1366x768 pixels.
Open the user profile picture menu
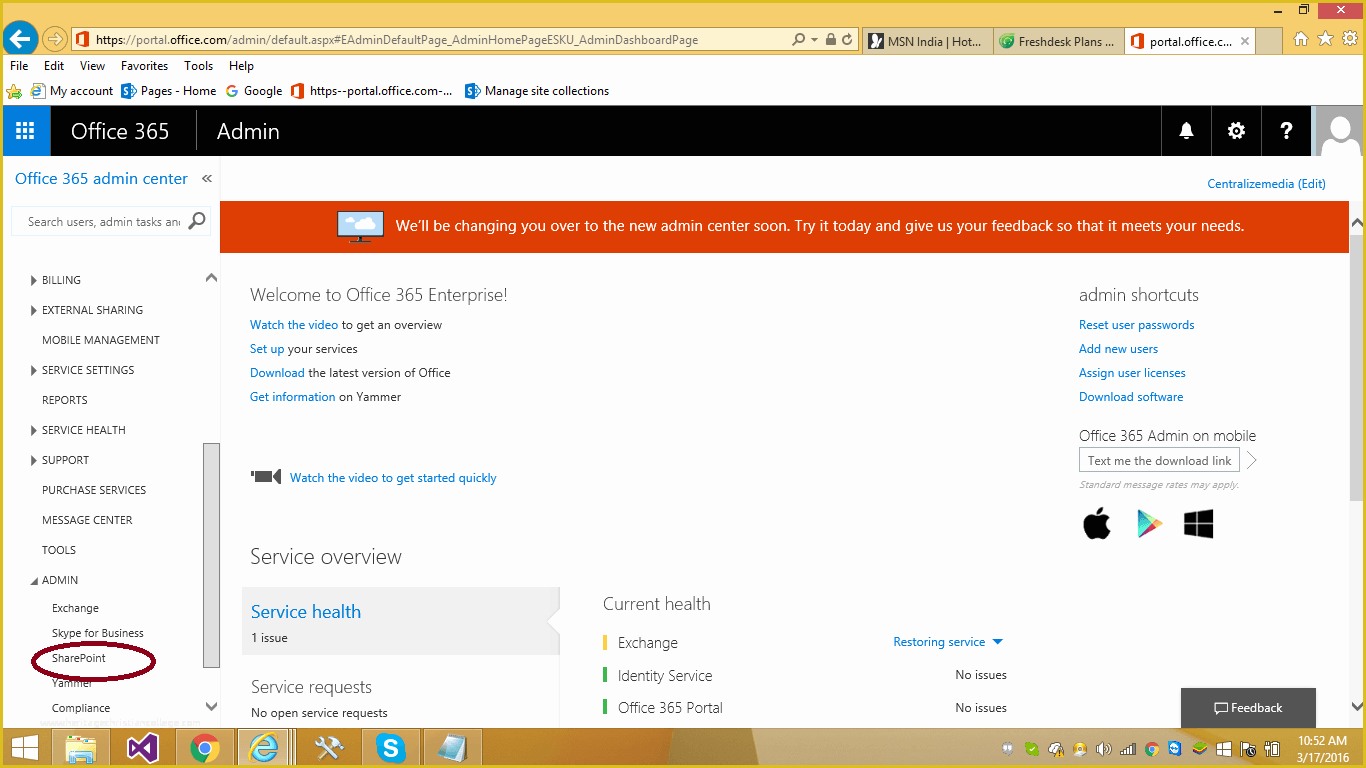pos(1338,131)
